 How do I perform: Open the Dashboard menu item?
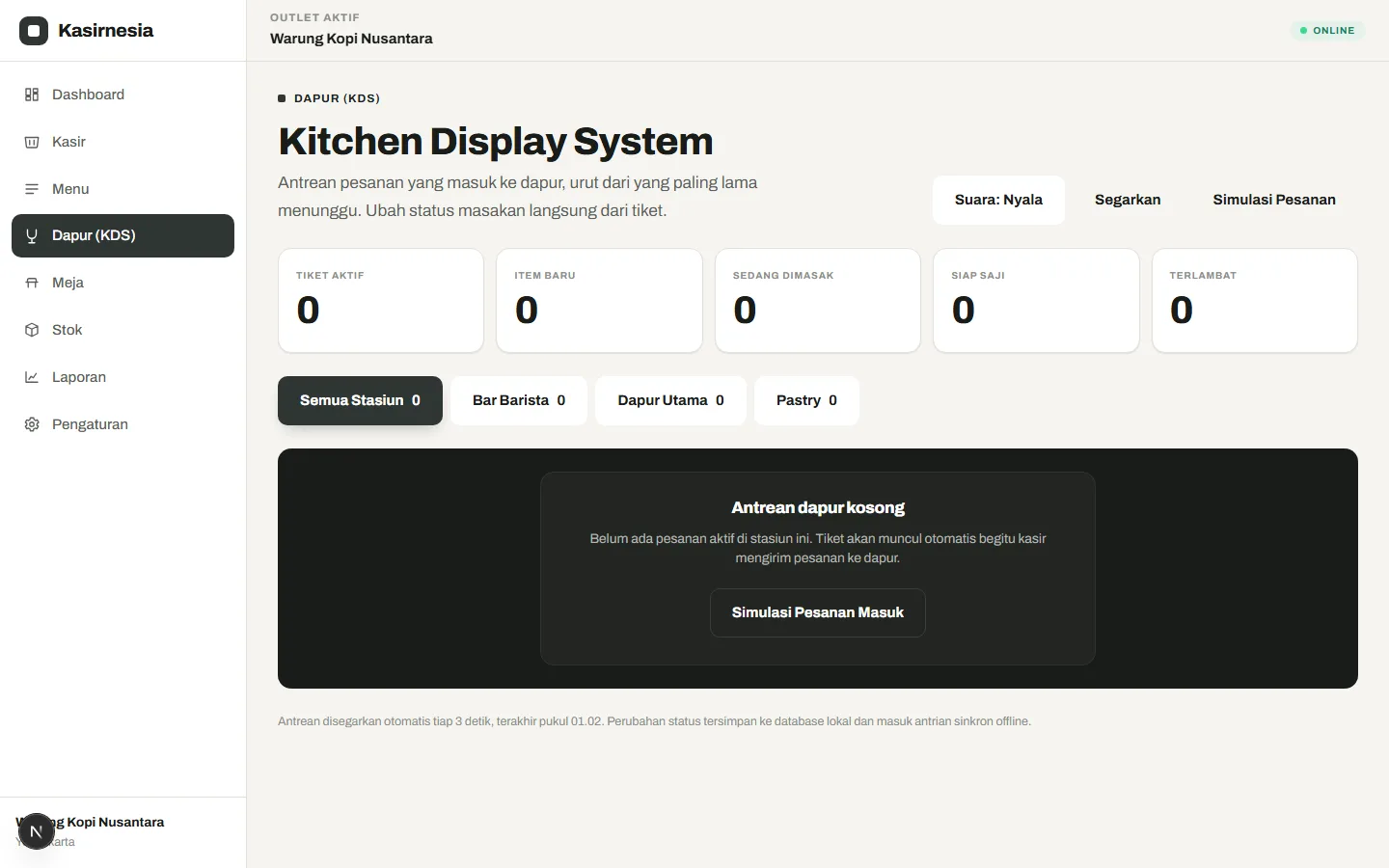coord(123,95)
